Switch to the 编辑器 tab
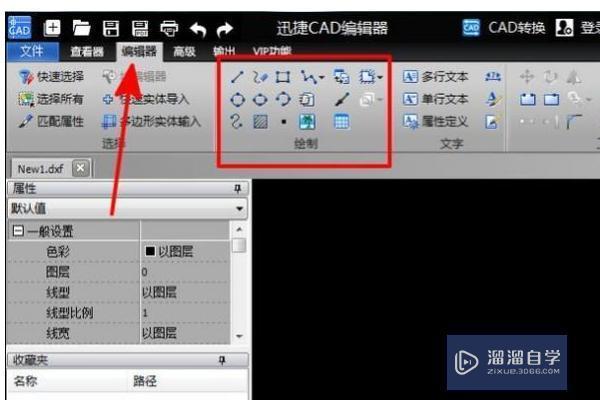This screenshot has width=600, height=400. tap(139, 51)
